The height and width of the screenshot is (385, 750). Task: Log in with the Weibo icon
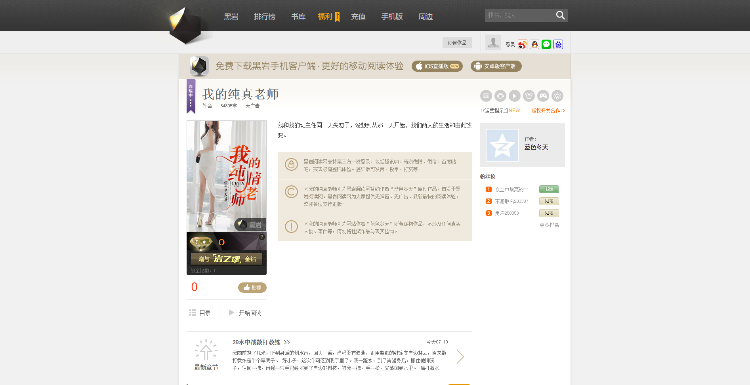point(522,44)
